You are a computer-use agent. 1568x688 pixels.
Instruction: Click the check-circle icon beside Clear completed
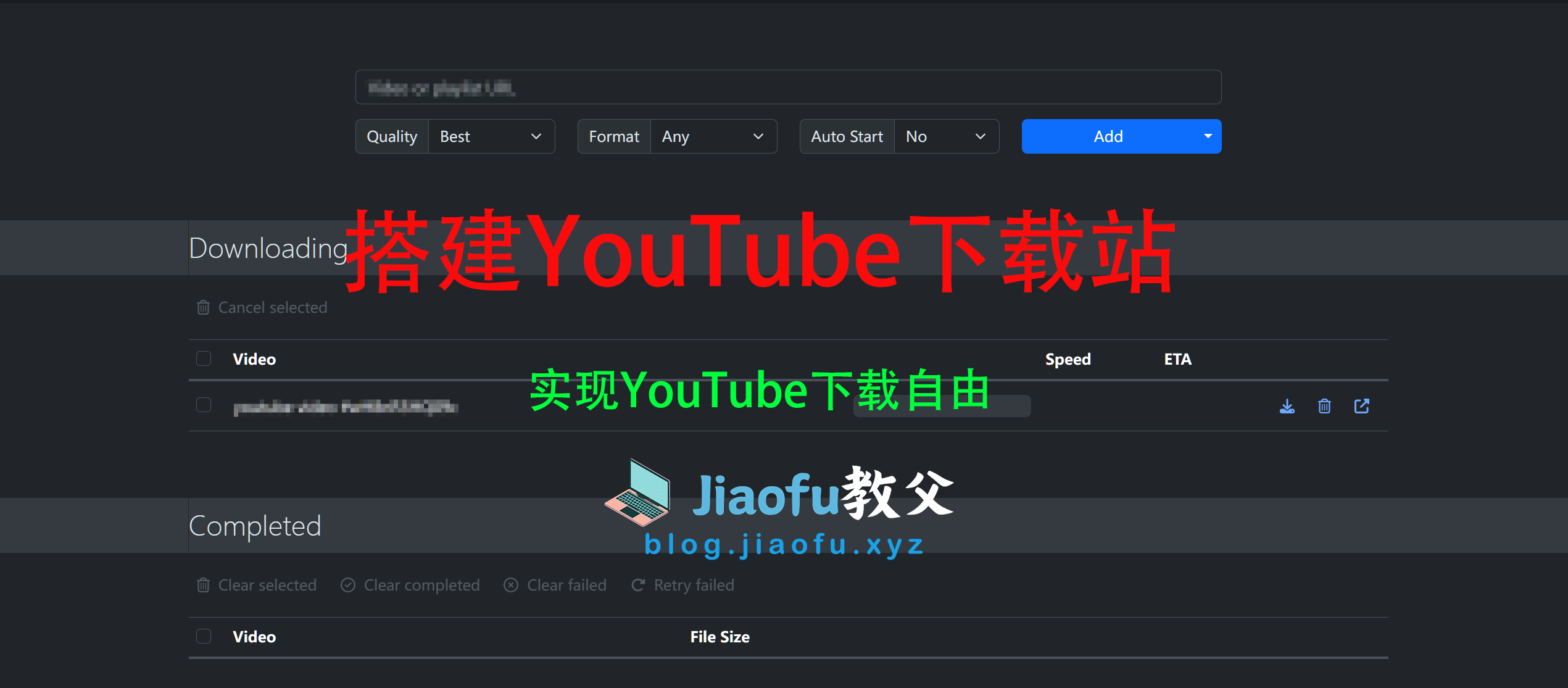(x=348, y=585)
